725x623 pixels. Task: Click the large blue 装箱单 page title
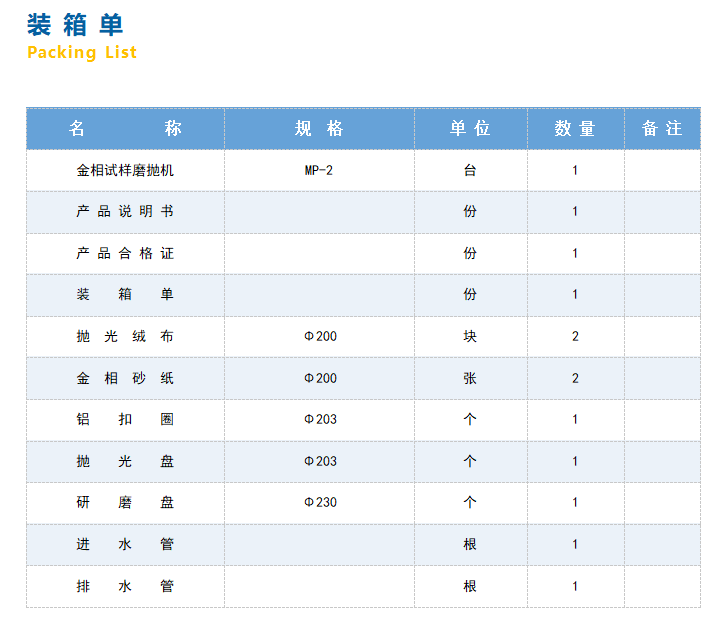point(75,25)
